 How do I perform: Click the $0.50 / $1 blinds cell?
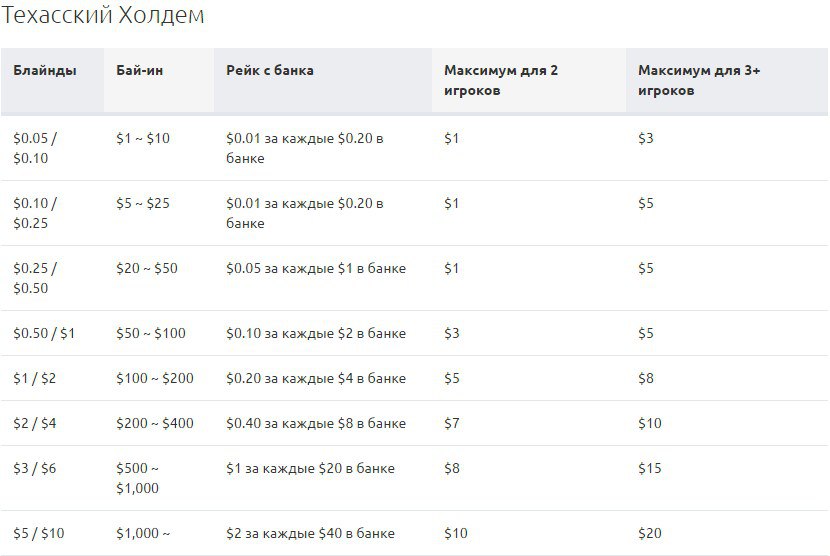44,334
